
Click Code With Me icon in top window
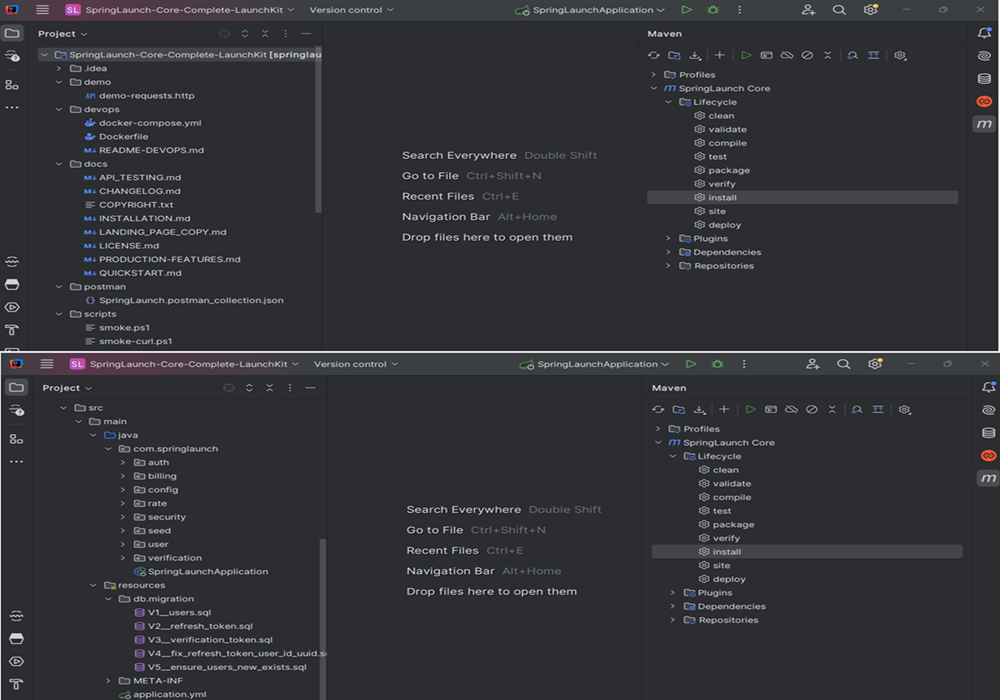tap(809, 10)
